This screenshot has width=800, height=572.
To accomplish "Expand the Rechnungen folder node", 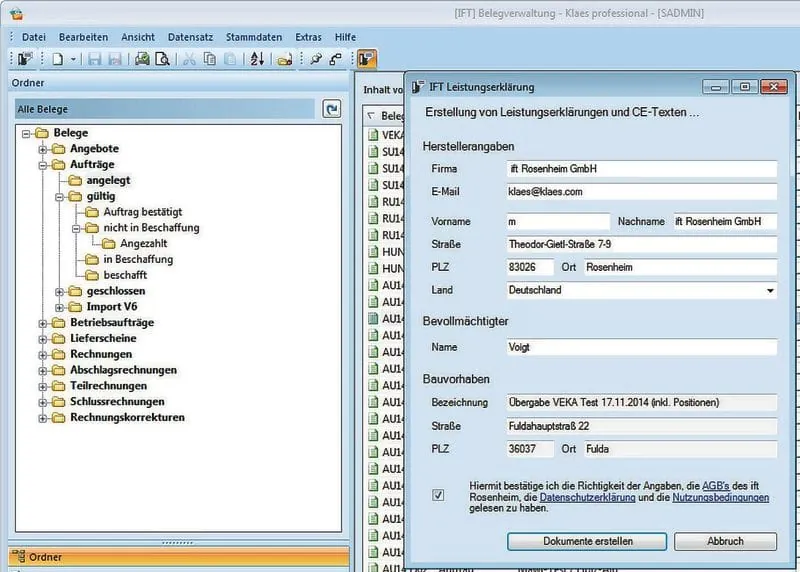I will (43, 354).
